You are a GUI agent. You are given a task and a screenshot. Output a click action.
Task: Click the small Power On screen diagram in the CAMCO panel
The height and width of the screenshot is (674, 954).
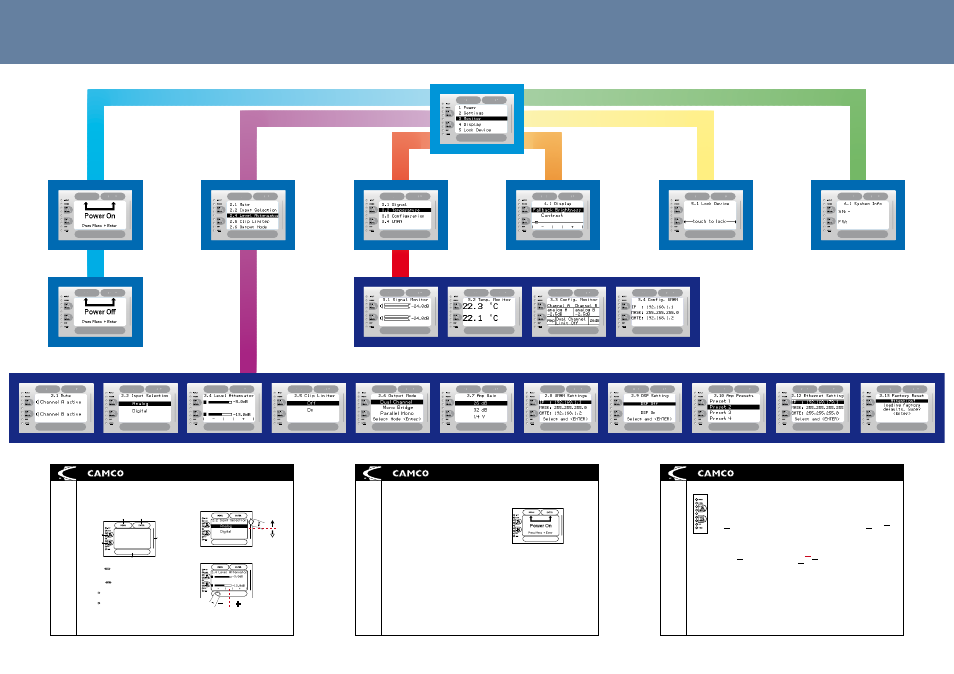pyautogui.click(x=538, y=526)
